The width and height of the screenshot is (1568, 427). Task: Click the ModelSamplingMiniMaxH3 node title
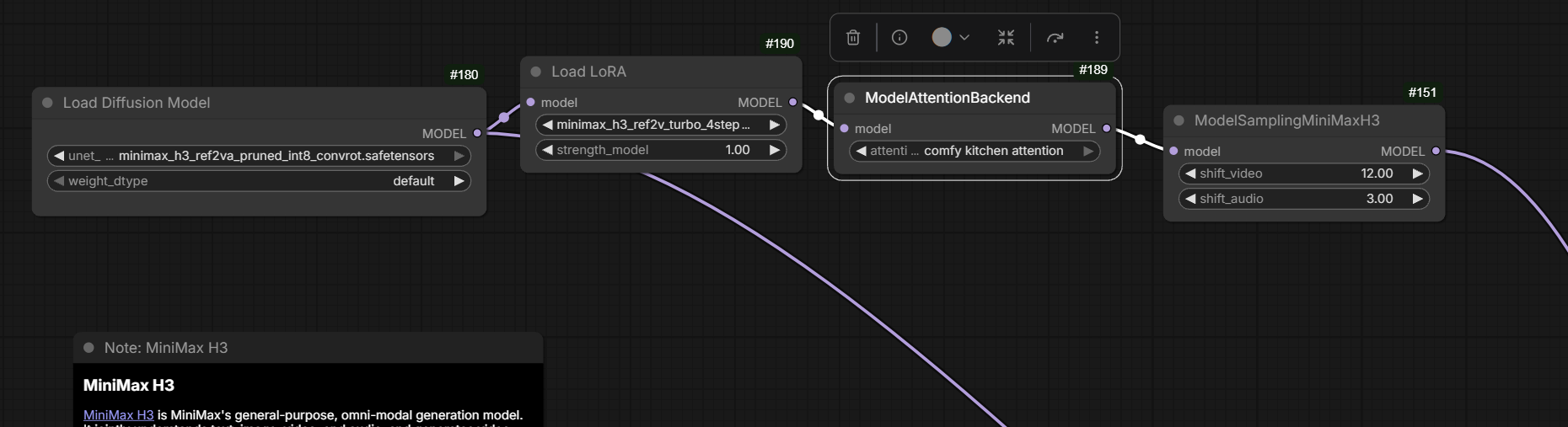1286,120
